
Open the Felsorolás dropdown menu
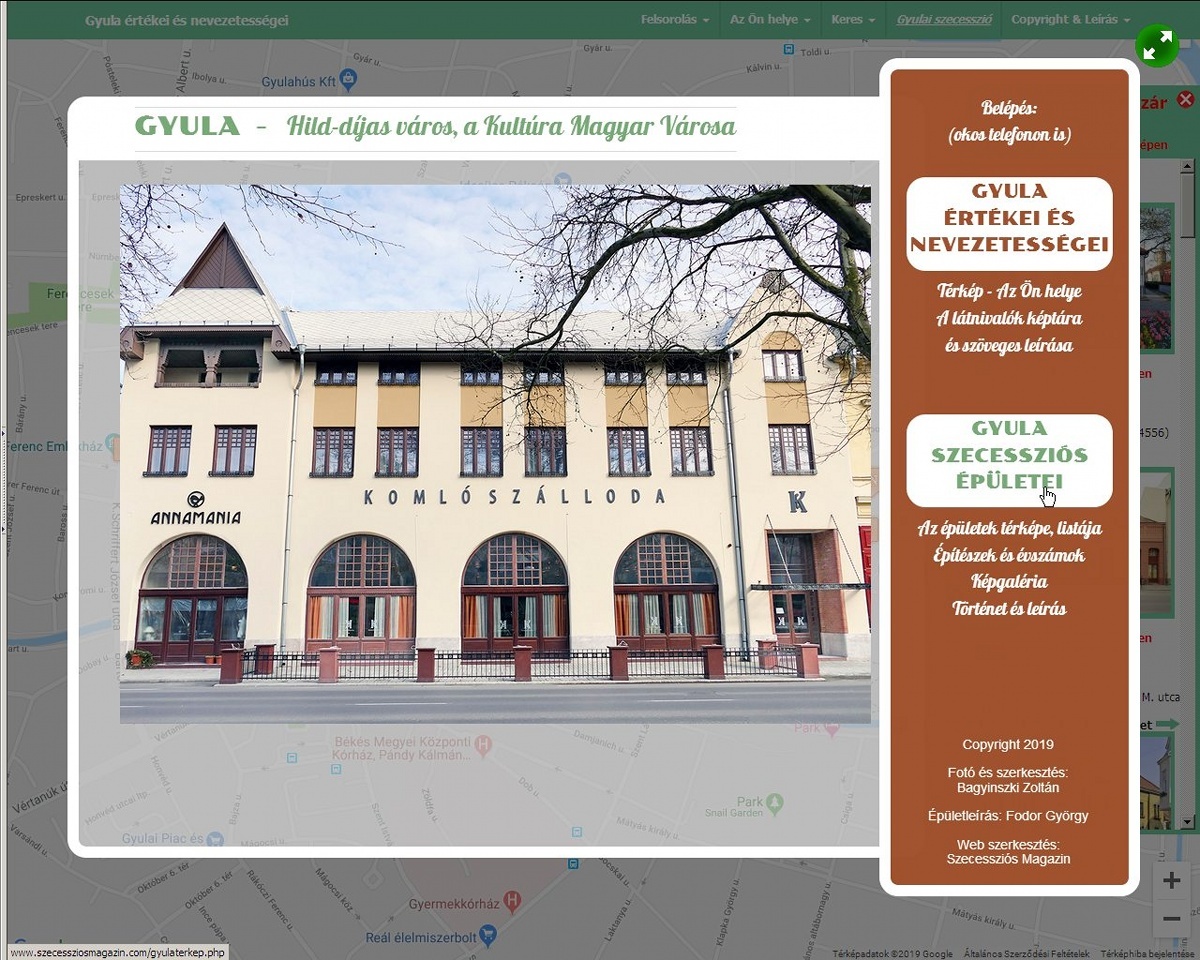tap(675, 20)
